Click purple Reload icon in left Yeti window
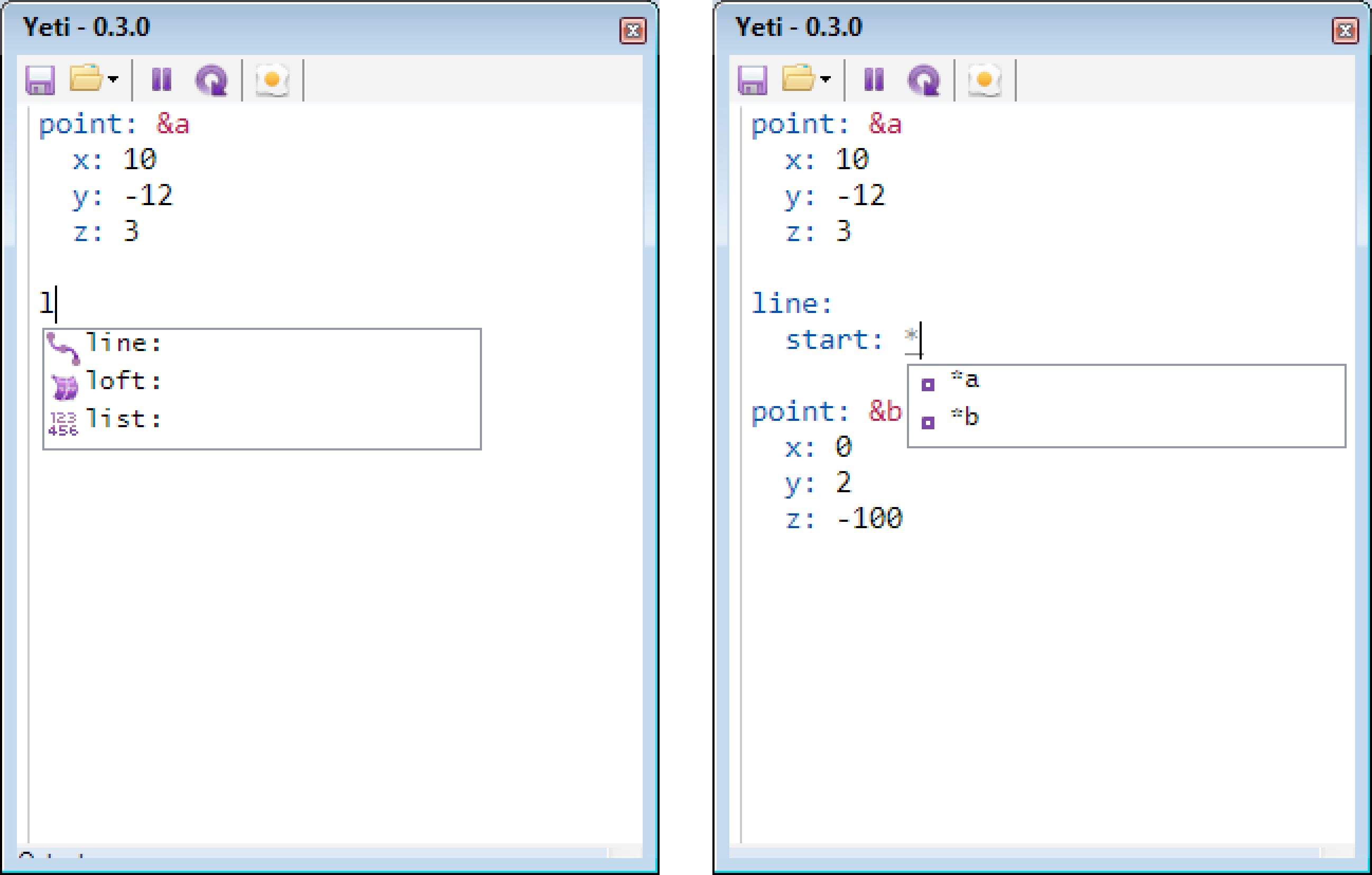 coord(212,80)
